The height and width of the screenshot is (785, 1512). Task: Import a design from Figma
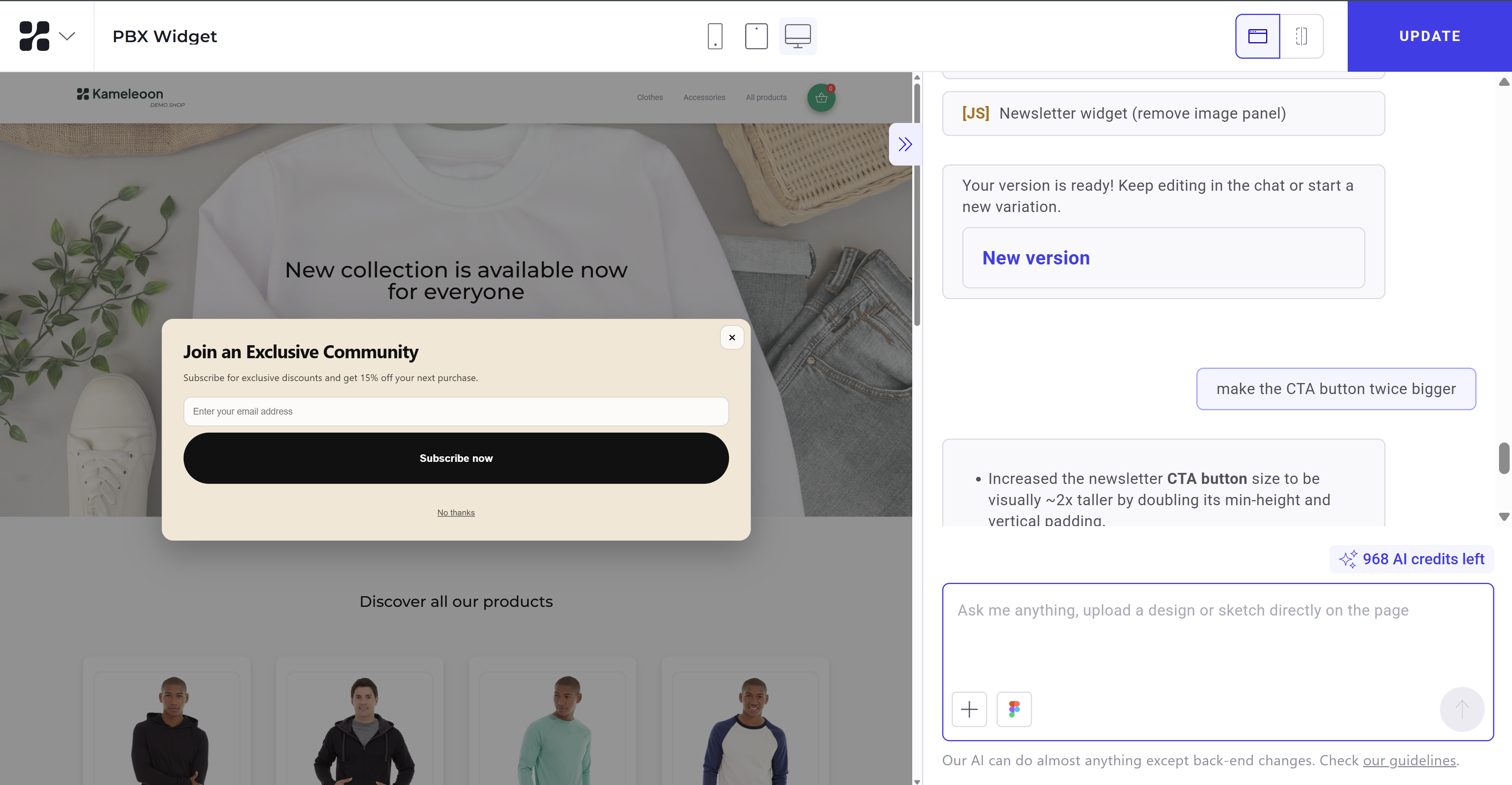[1014, 709]
